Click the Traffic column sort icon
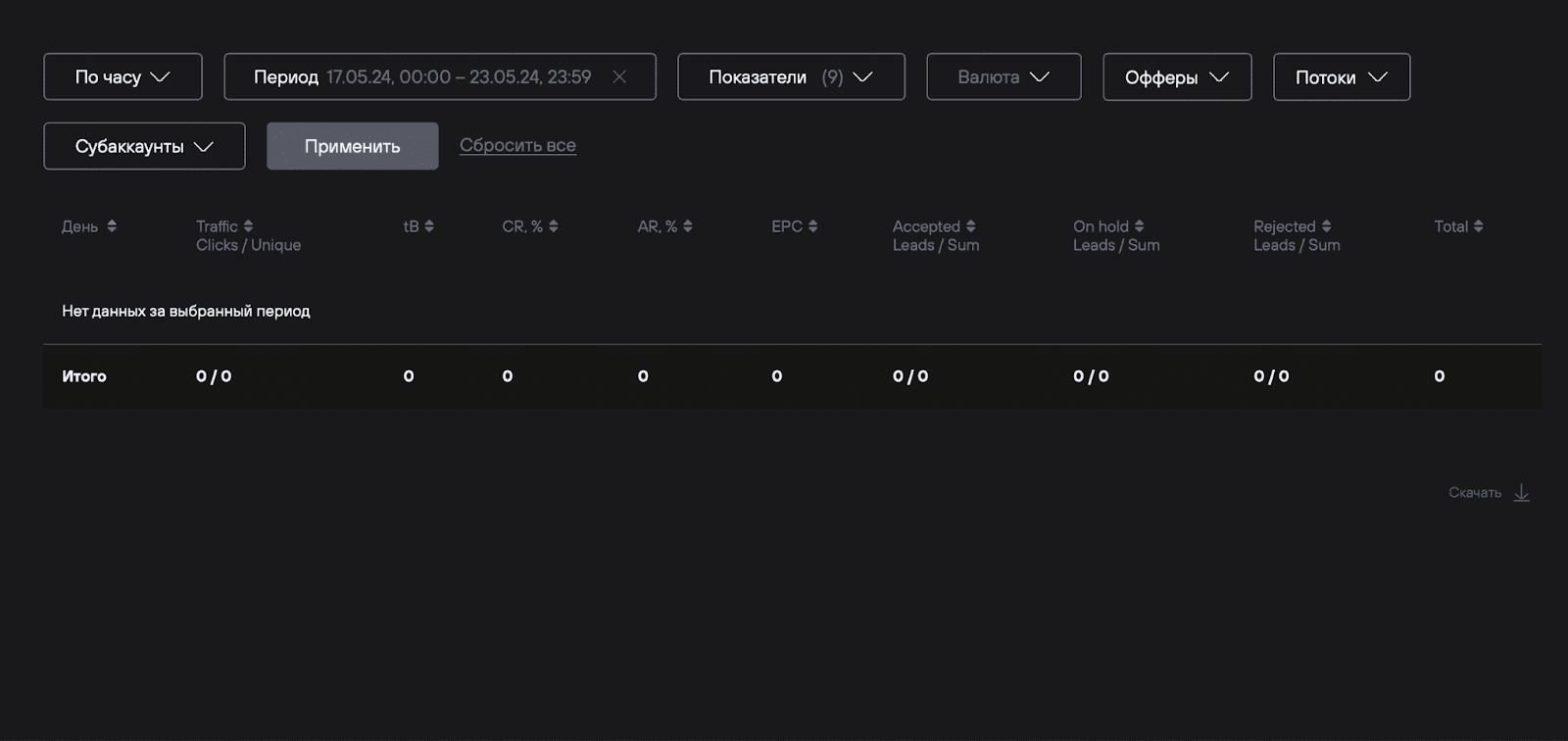Viewport: 1568px width, 741px height. tap(248, 226)
